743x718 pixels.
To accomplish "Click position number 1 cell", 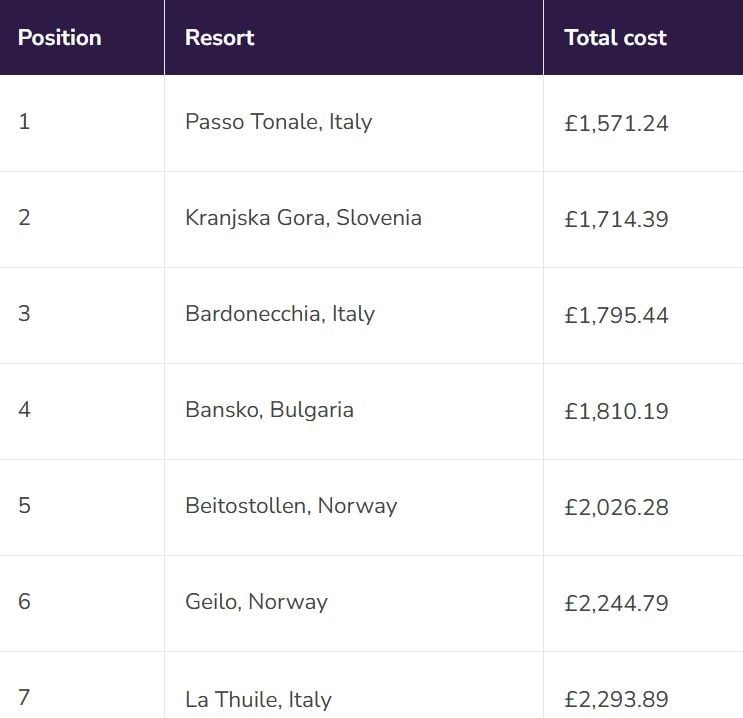I will [x=82, y=123].
